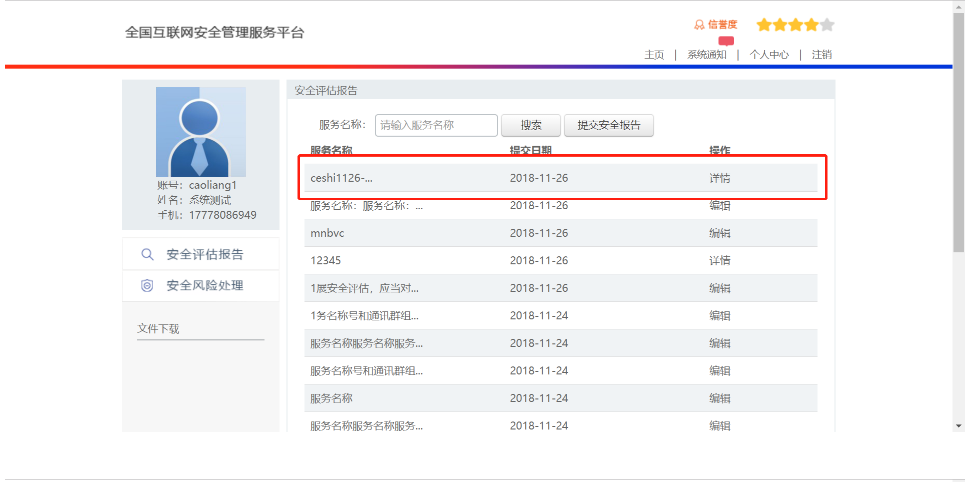This screenshot has height=482, width=966.
Task: Edit the mnbvc report
Action: [x=720, y=233]
